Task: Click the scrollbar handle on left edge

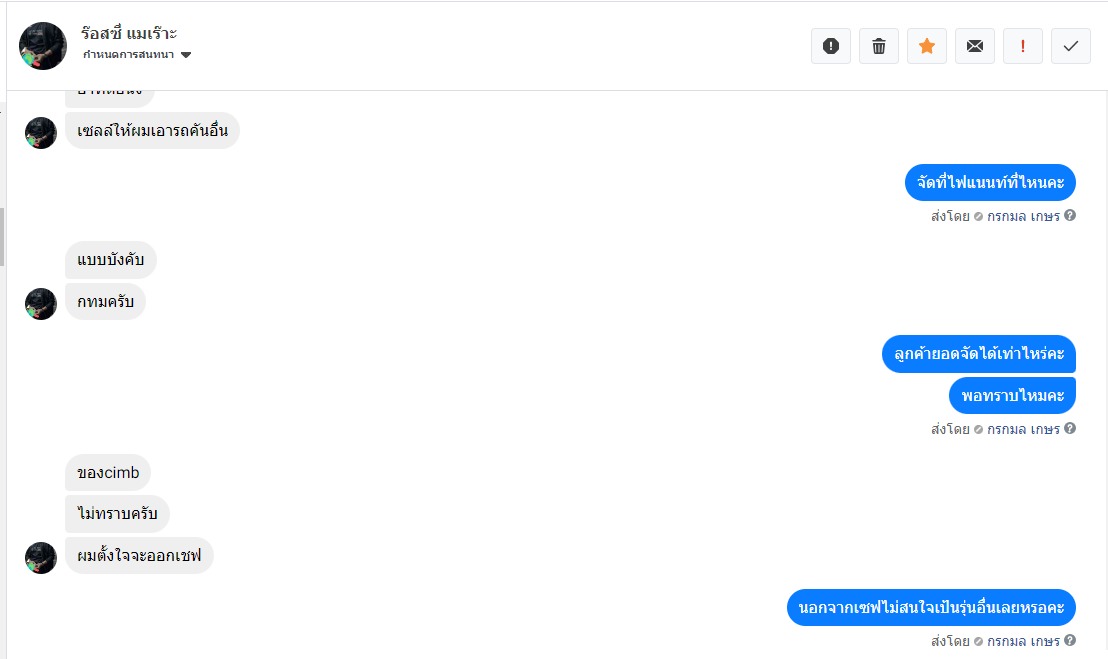Action: click(x=2, y=236)
